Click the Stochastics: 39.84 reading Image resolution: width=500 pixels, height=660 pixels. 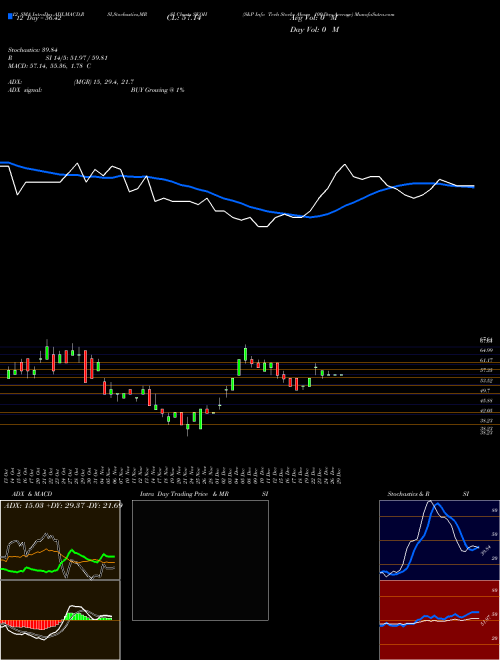tap(32, 50)
